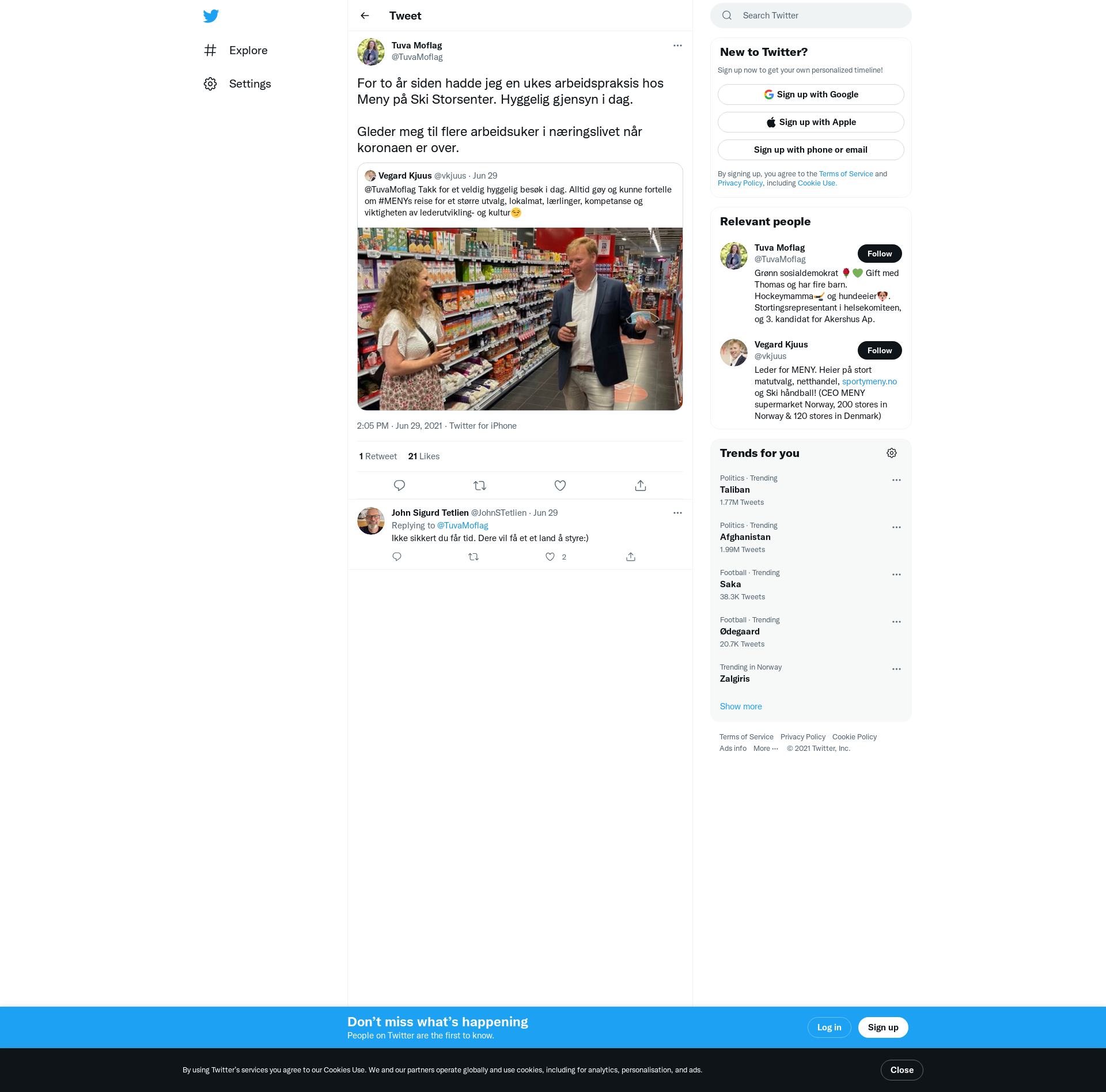Image resolution: width=1106 pixels, height=1092 pixels.
Task: Open more options on John Sigurd Tetlien's reply
Action: 677,513
